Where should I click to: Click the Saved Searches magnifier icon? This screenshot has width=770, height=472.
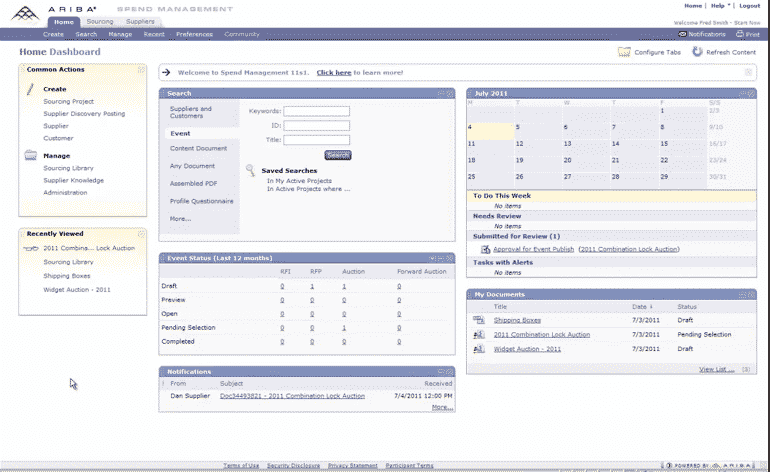(251, 171)
